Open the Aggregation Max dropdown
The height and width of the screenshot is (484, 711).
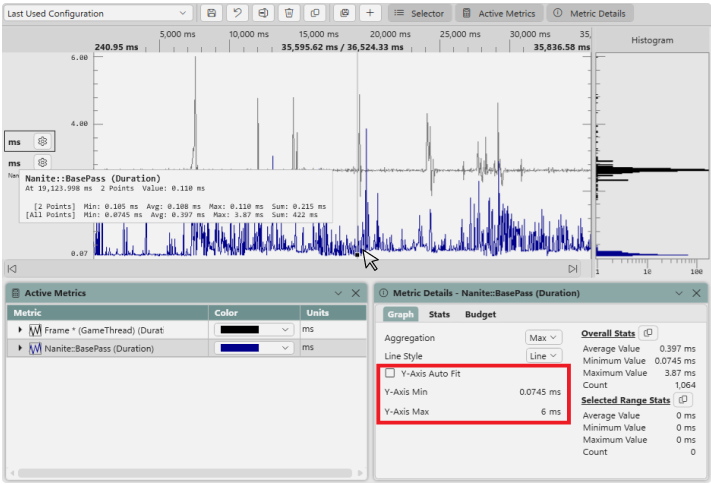(543, 337)
